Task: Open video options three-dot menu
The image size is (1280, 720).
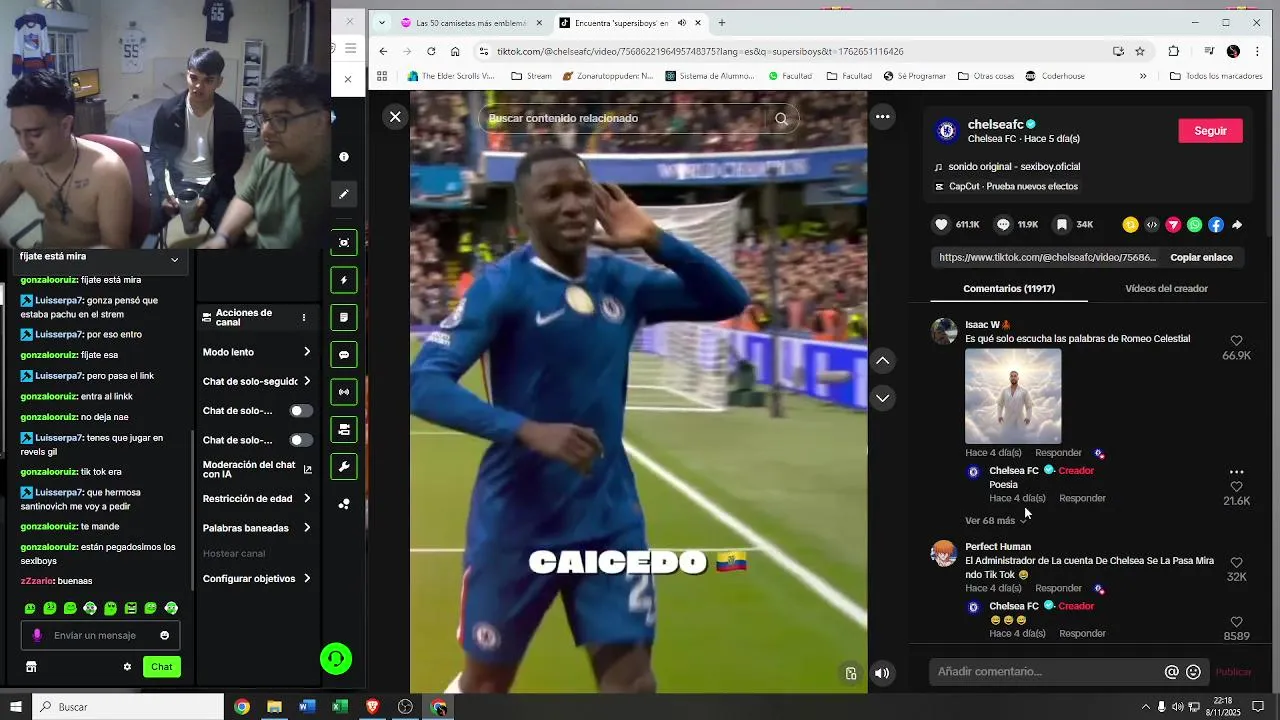Action: coord(882,117)
